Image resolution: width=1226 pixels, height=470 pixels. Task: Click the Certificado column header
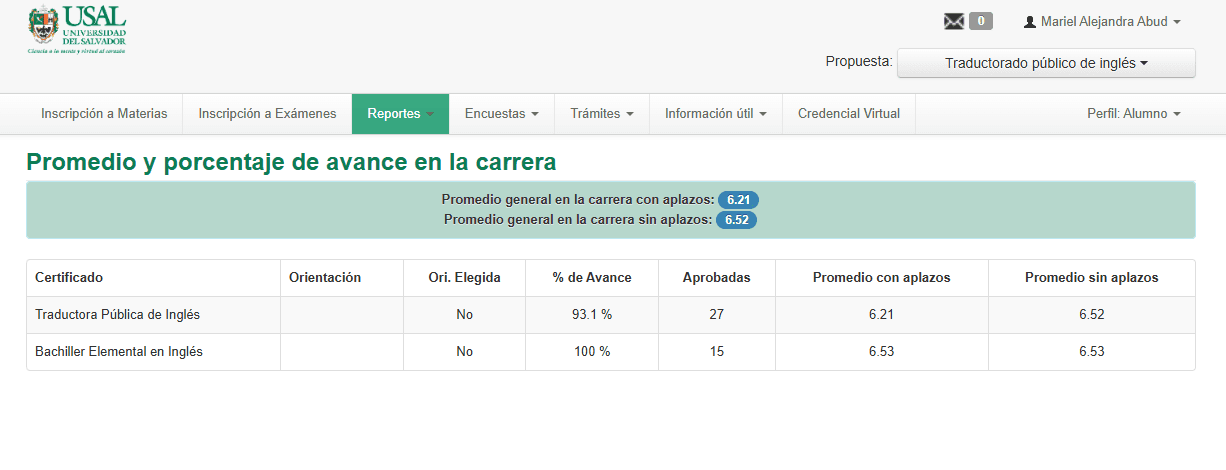(69, 278)
